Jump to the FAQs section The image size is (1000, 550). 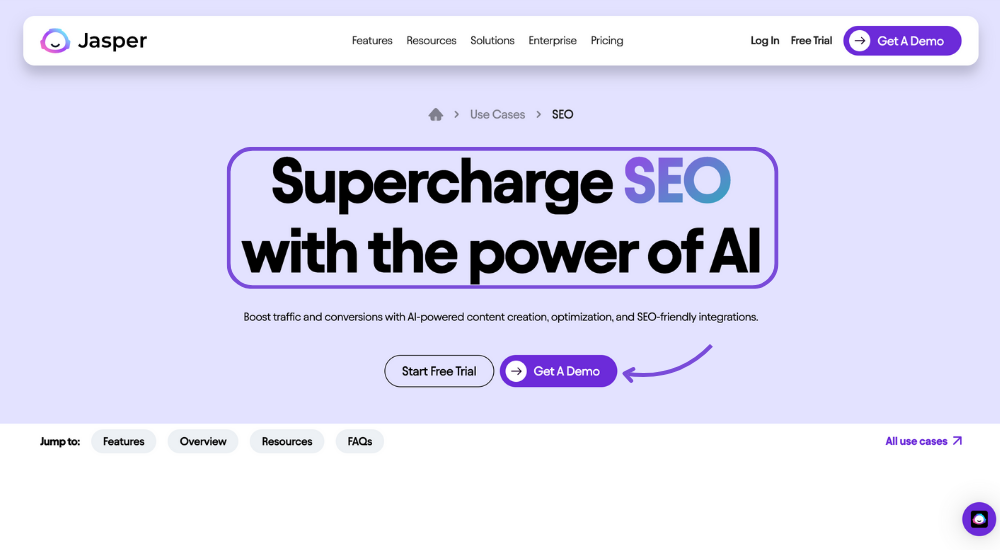point(360,442)
